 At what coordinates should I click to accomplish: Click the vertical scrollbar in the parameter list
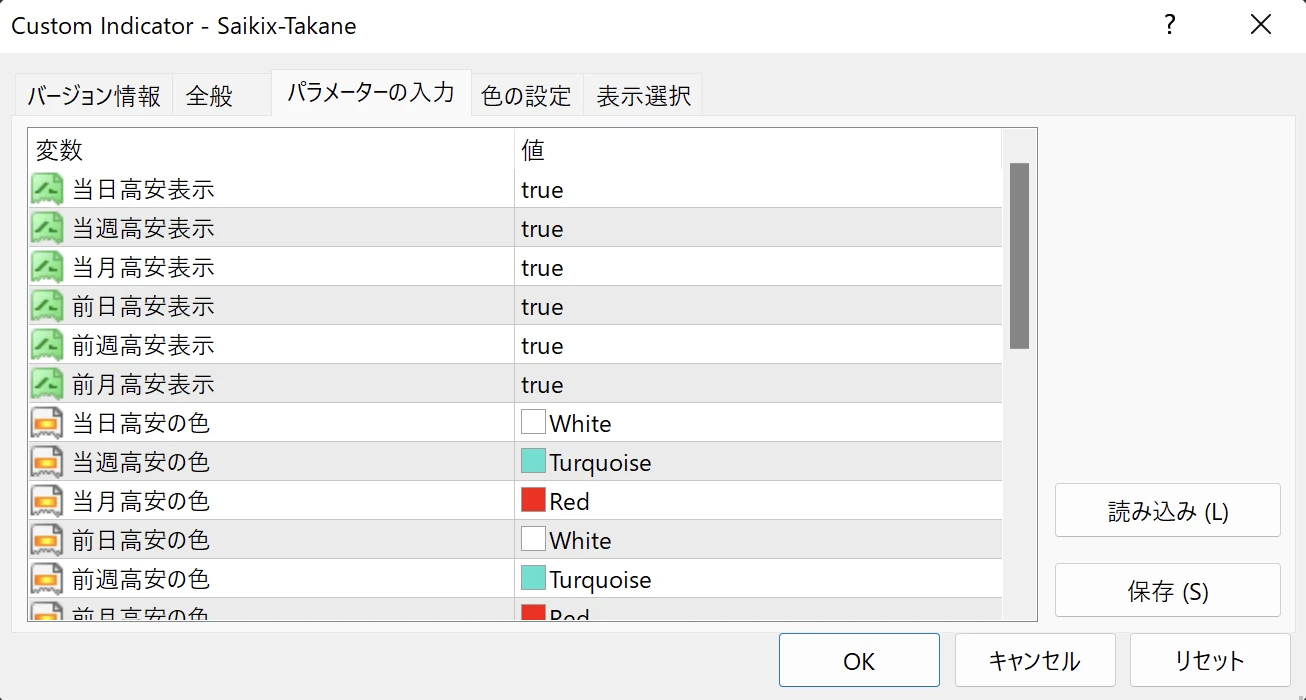click(1019, 256)
